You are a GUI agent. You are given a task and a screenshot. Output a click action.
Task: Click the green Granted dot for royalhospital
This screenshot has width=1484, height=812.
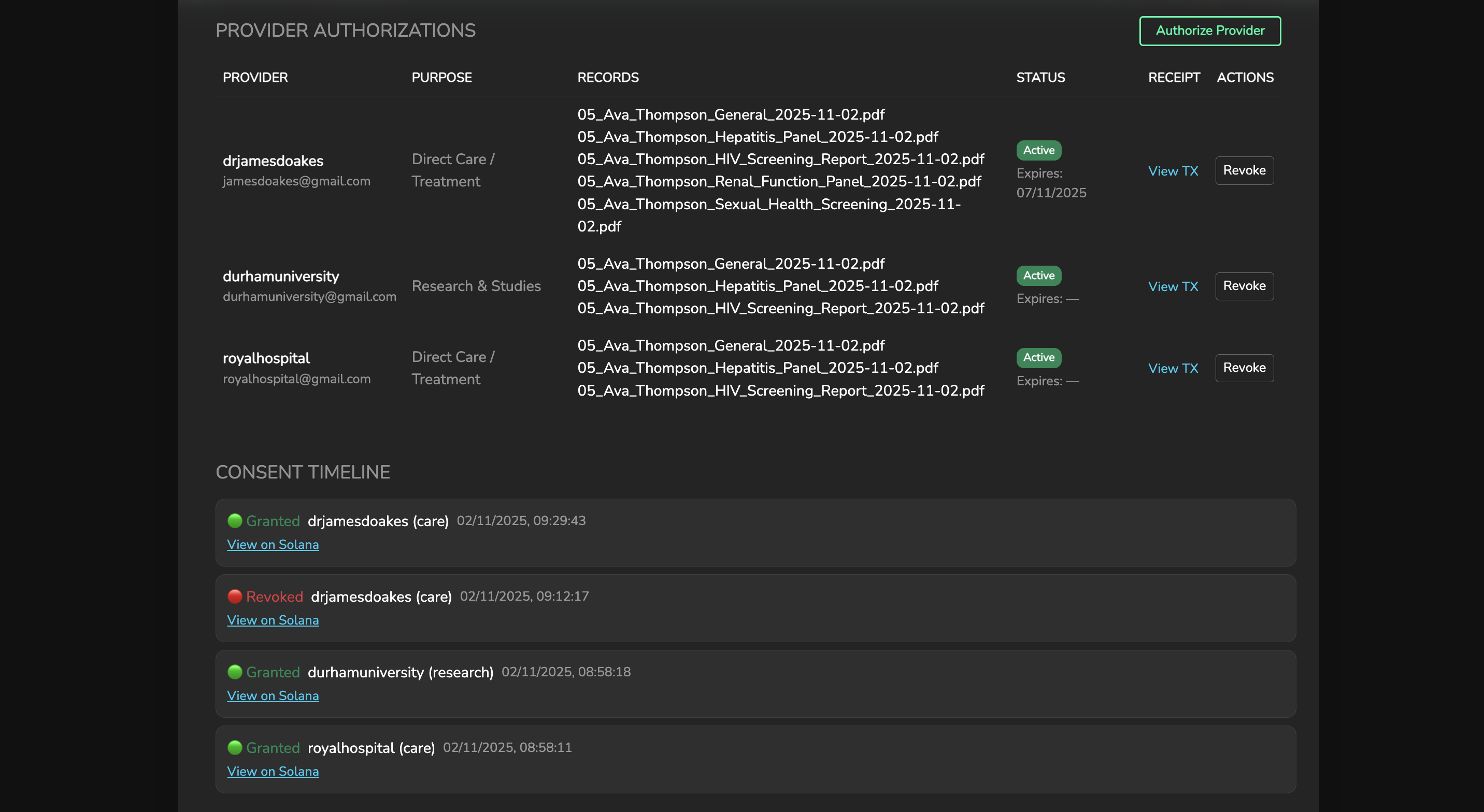[235, 747]
